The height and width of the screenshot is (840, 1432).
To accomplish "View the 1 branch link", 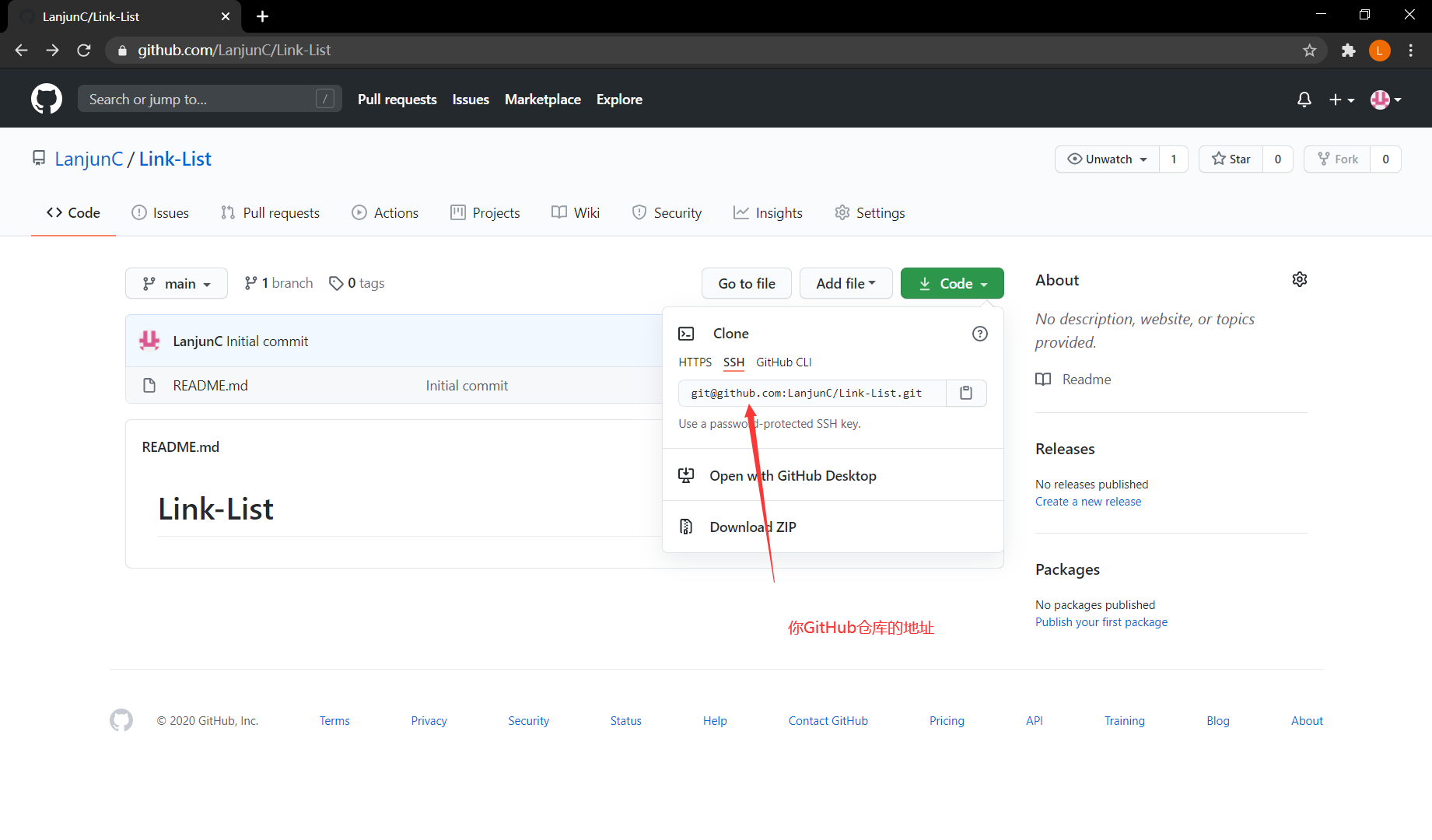I will pyautogui.click(x=278, y=283).
